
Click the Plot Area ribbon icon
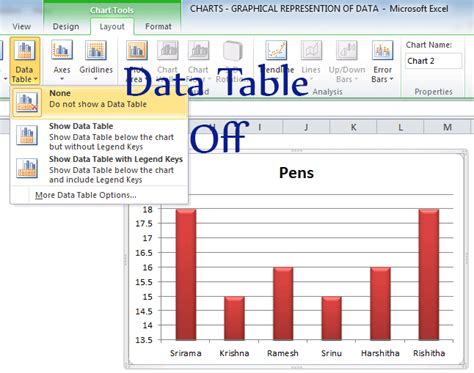pos(136,50)
